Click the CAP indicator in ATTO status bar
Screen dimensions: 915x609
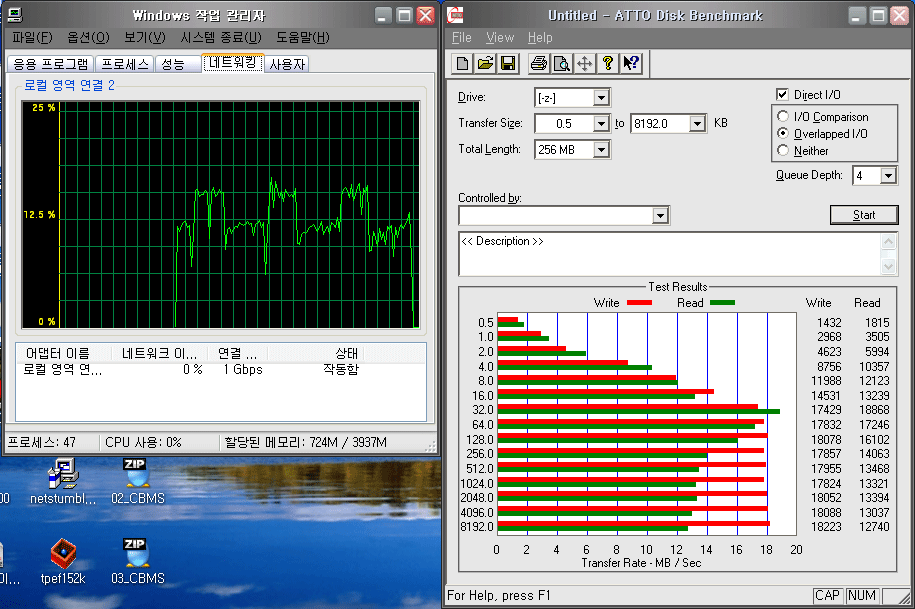827,596
